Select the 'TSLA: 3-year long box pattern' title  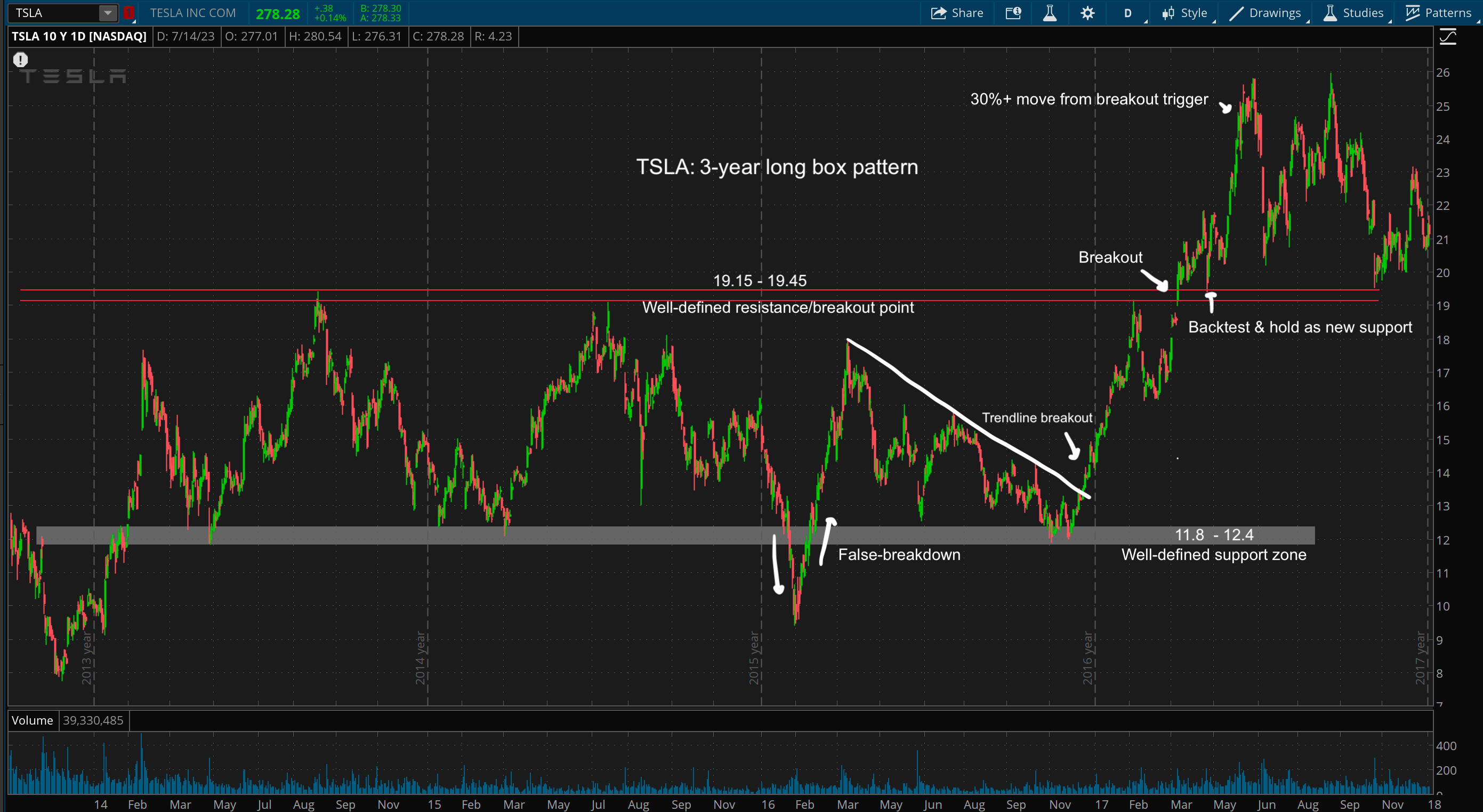[x=777, y=167]
